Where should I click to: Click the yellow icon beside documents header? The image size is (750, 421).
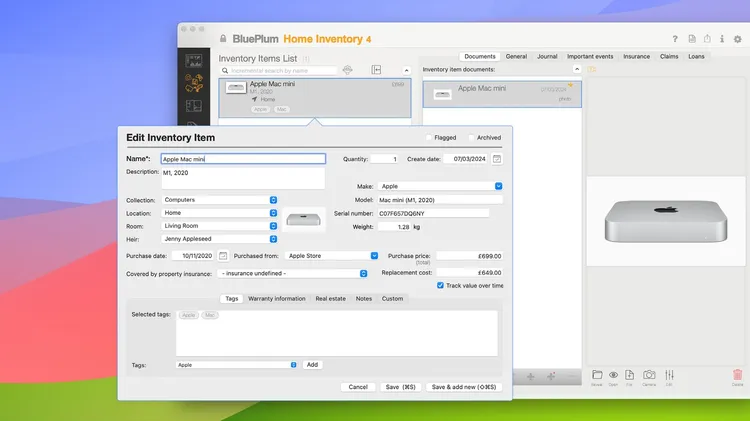pyautogui.click(x=592, y=69)
